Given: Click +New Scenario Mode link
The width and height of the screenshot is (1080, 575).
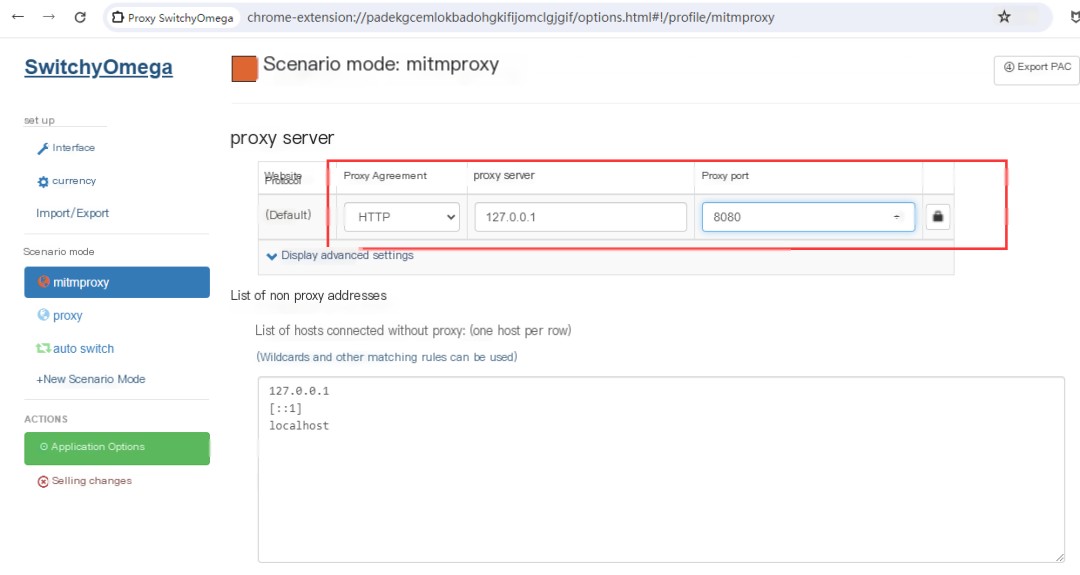Looking at the screenshot, I should [x=90, y=379].
